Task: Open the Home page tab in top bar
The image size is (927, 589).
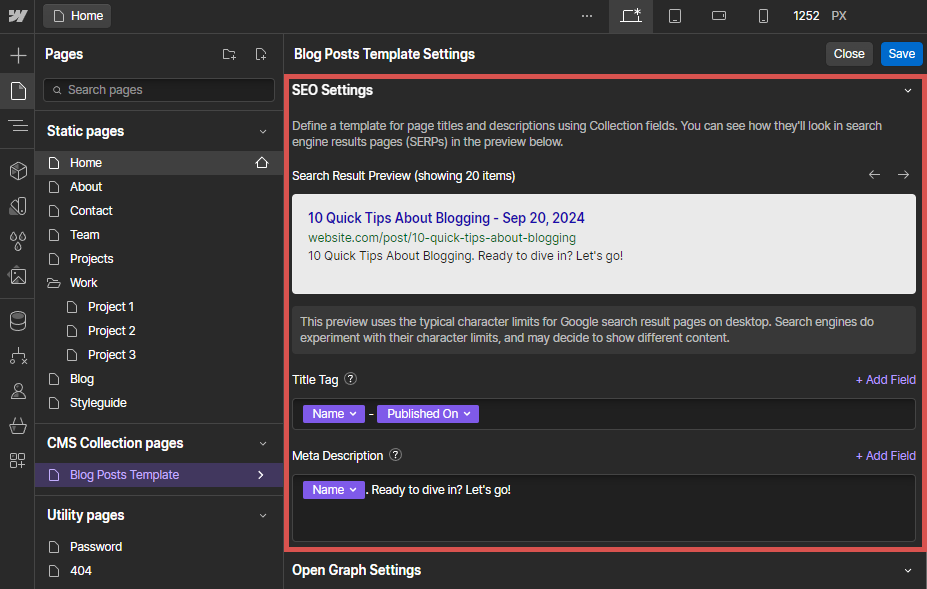Action: [77, 16]
